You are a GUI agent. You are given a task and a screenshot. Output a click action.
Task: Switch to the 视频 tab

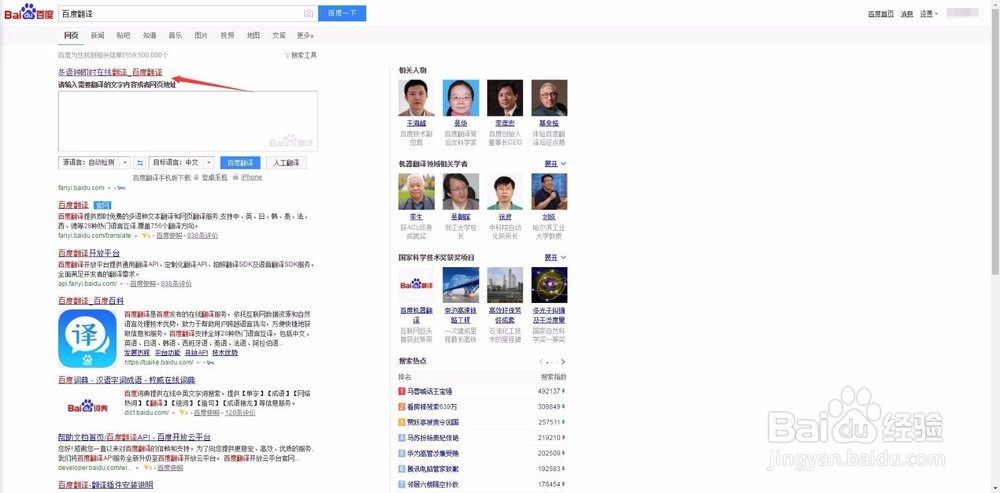pyautogui.click(x=227, y=35)
